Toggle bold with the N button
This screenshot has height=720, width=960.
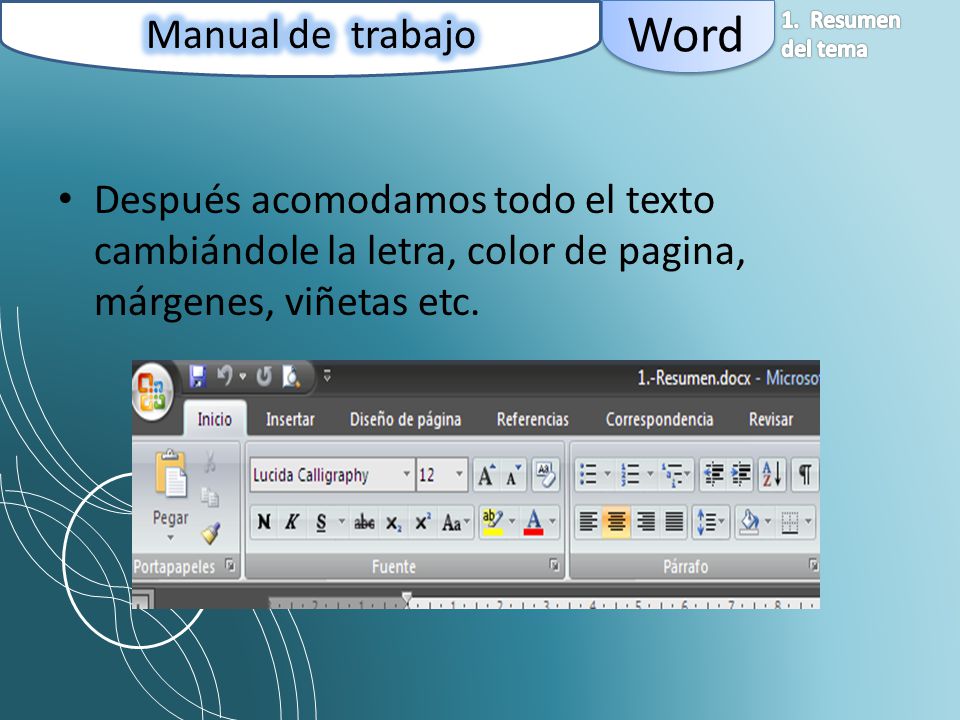264,522
